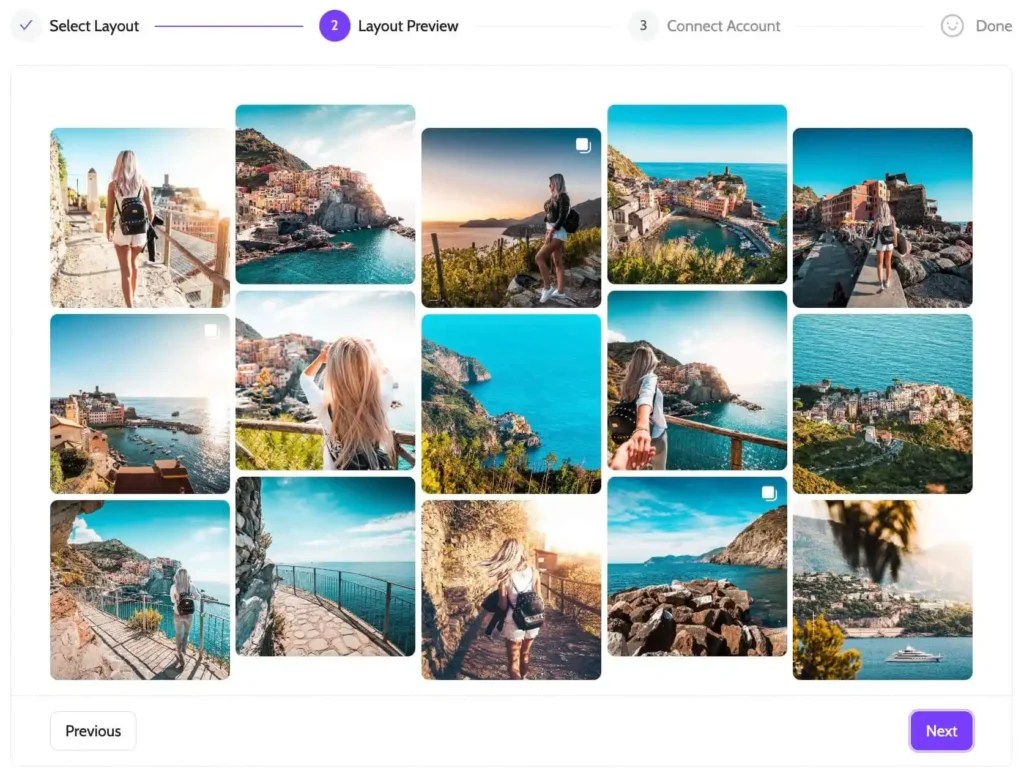Click the progress line between Select Layout and Layout Preview

click(x=228, y=26)
